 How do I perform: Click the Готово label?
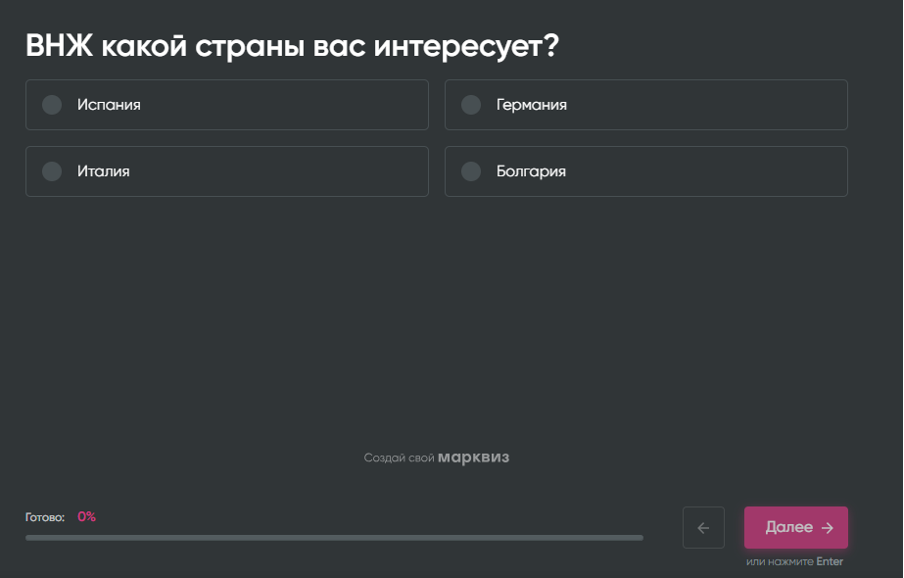coord(43,517)
